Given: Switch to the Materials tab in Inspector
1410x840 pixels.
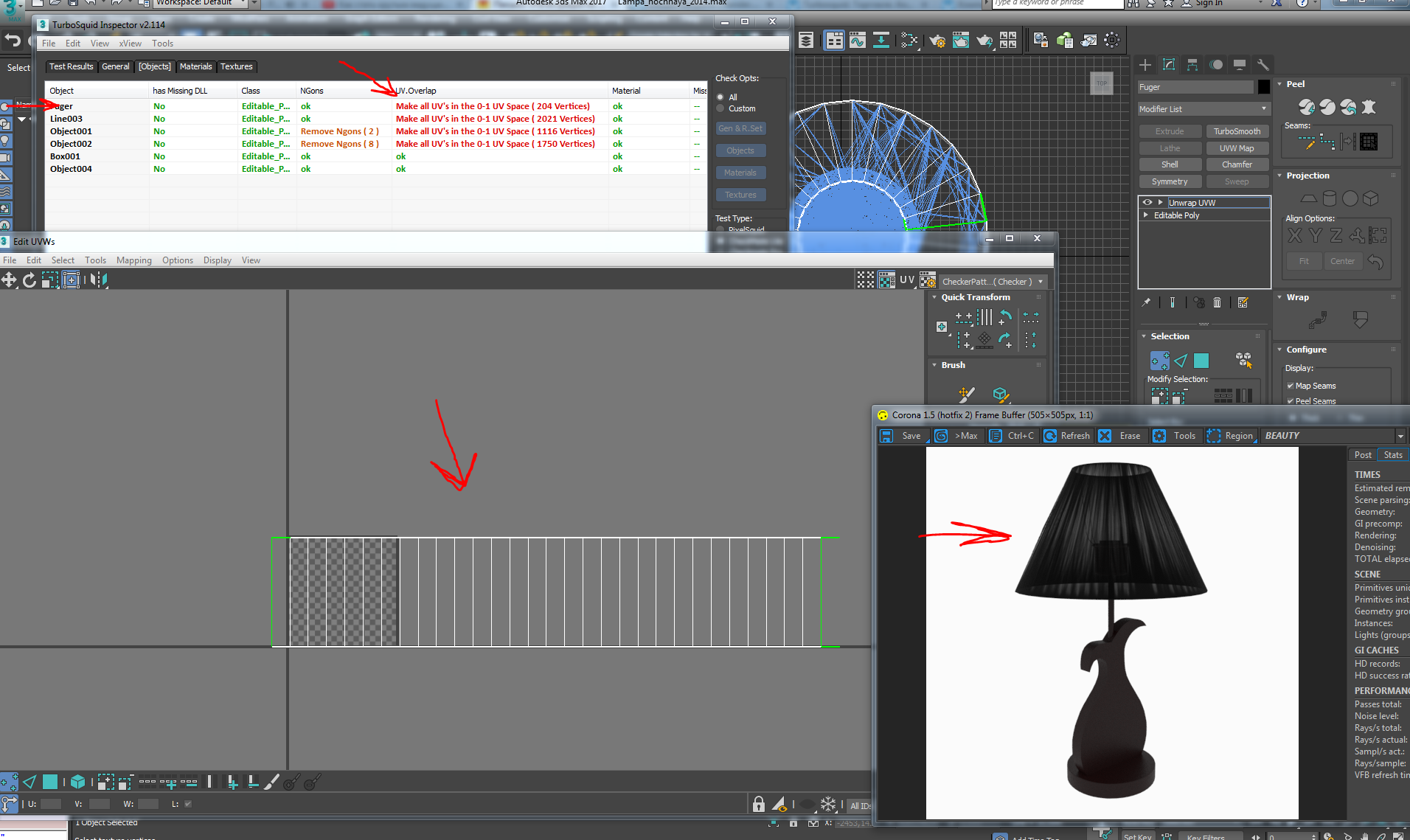Looking at the screenshot, I should pos(195,66).
